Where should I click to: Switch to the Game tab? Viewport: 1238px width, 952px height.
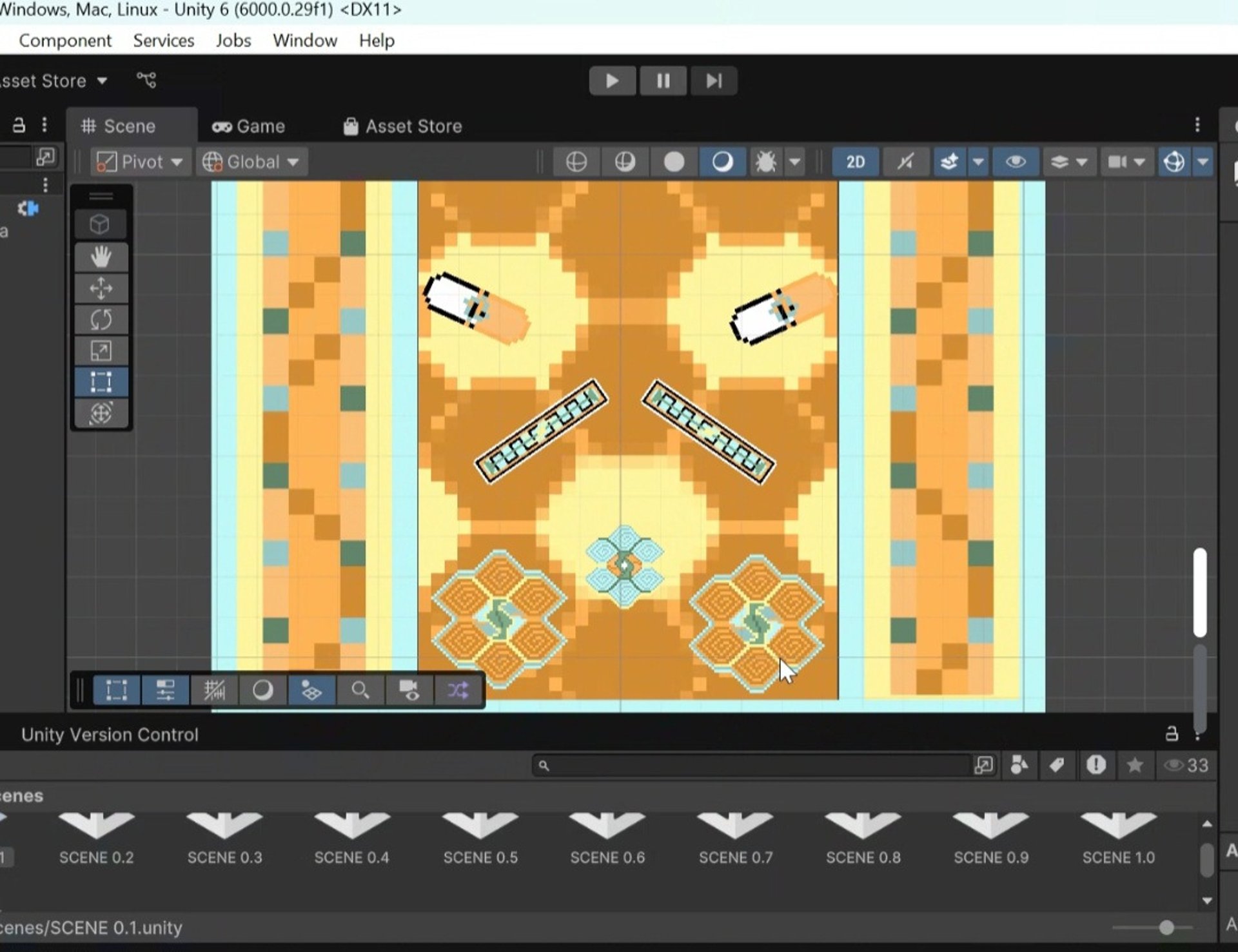click(x=249, y=126)
